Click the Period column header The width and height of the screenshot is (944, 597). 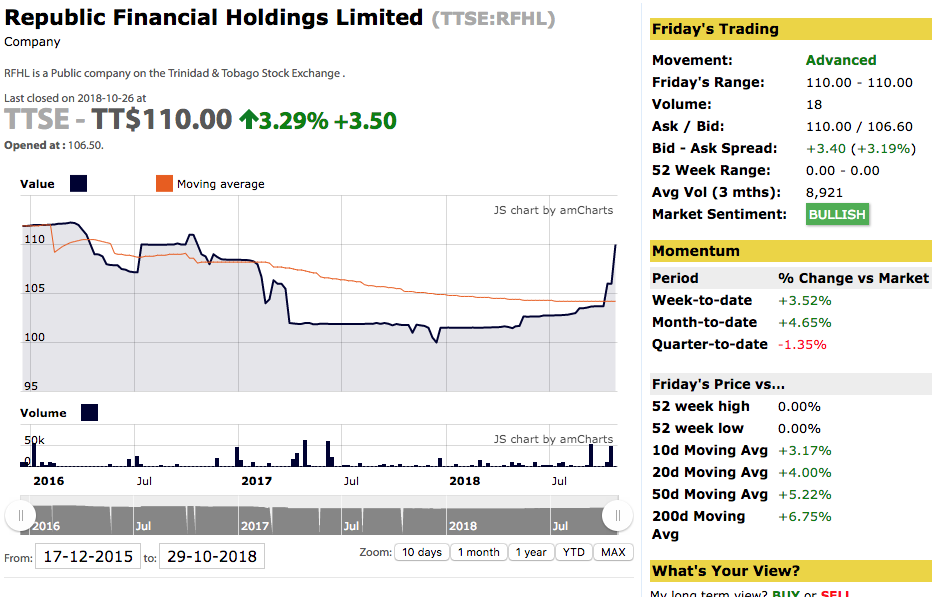click(x=675, y=278)
